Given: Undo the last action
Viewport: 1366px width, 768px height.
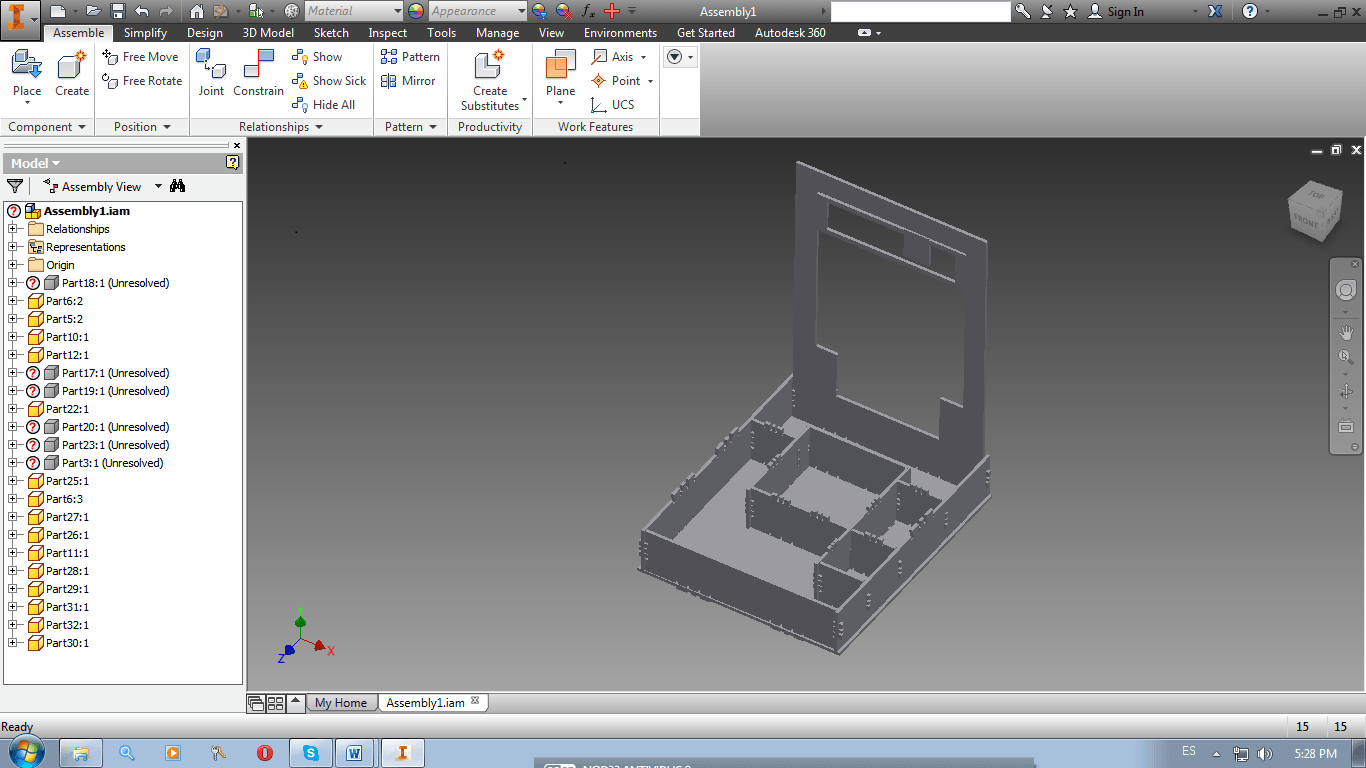Looking at the screenshot, I should pyautogui.click(x=141, y=11).
